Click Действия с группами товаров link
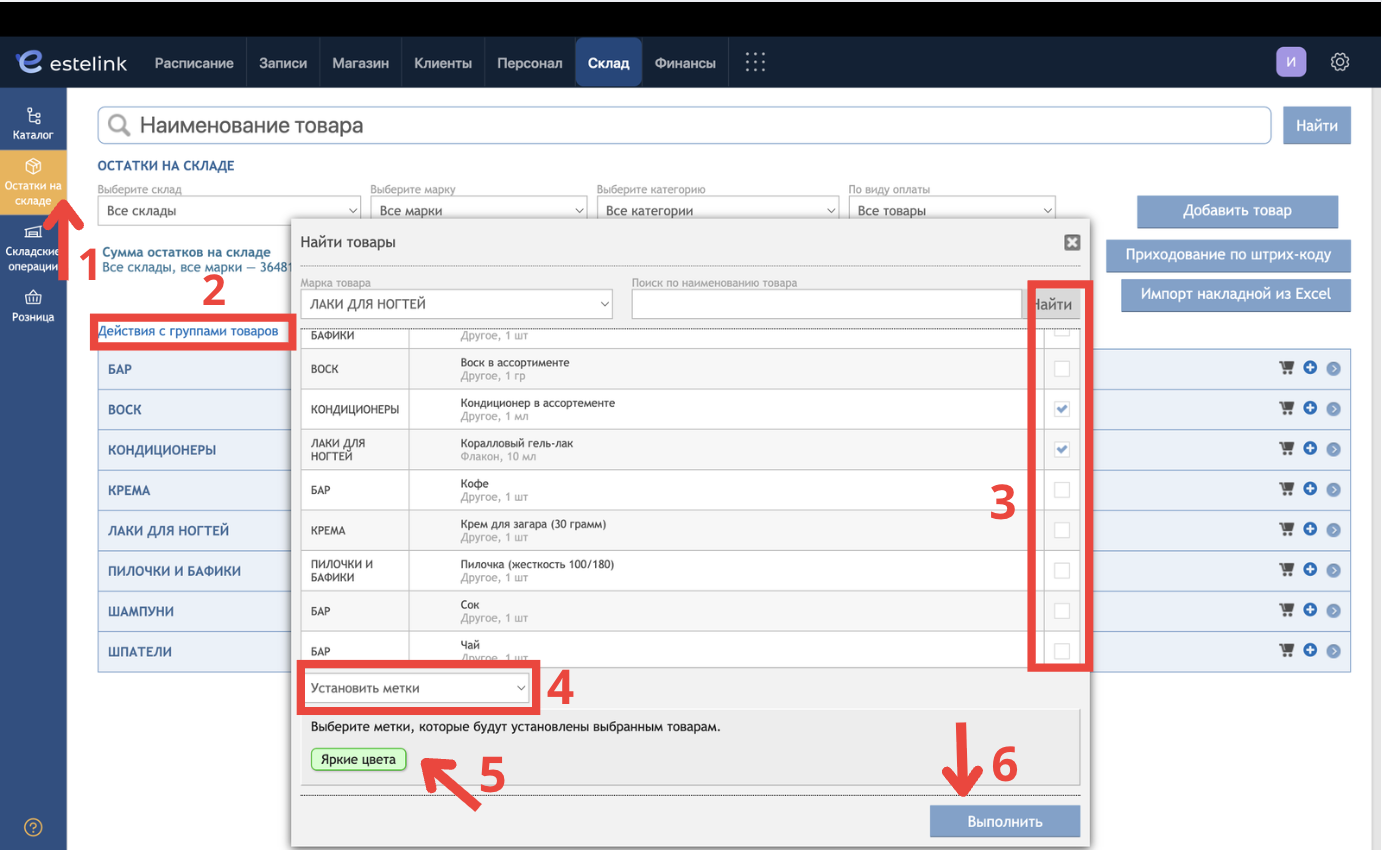Viewport: 1382px width, 850px height. point(188,331)
